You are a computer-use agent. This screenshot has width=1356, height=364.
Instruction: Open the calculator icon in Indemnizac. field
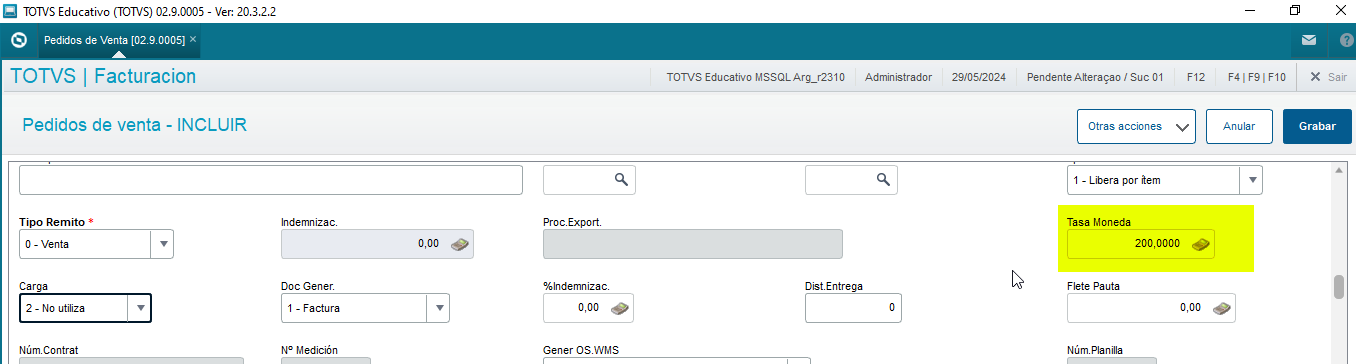(459, 244)
